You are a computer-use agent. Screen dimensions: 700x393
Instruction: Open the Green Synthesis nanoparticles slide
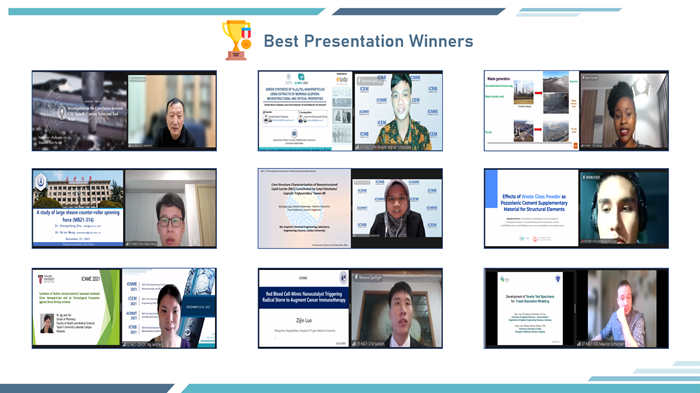click(x=305, y=111)
